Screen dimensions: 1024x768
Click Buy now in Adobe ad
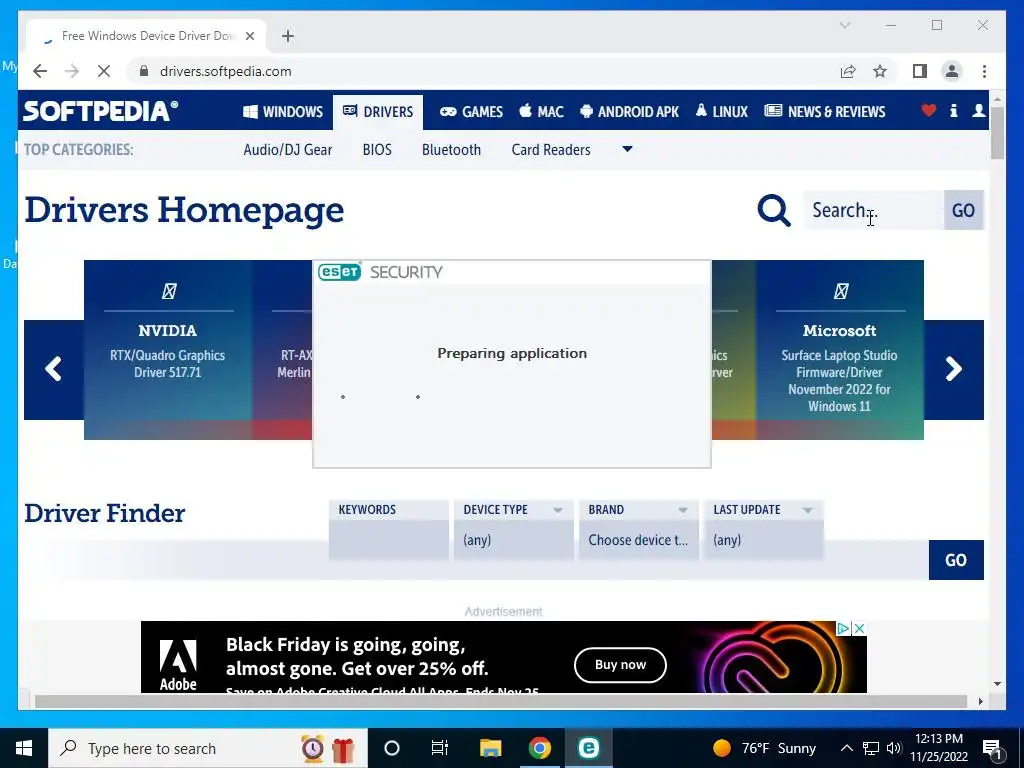620,665
